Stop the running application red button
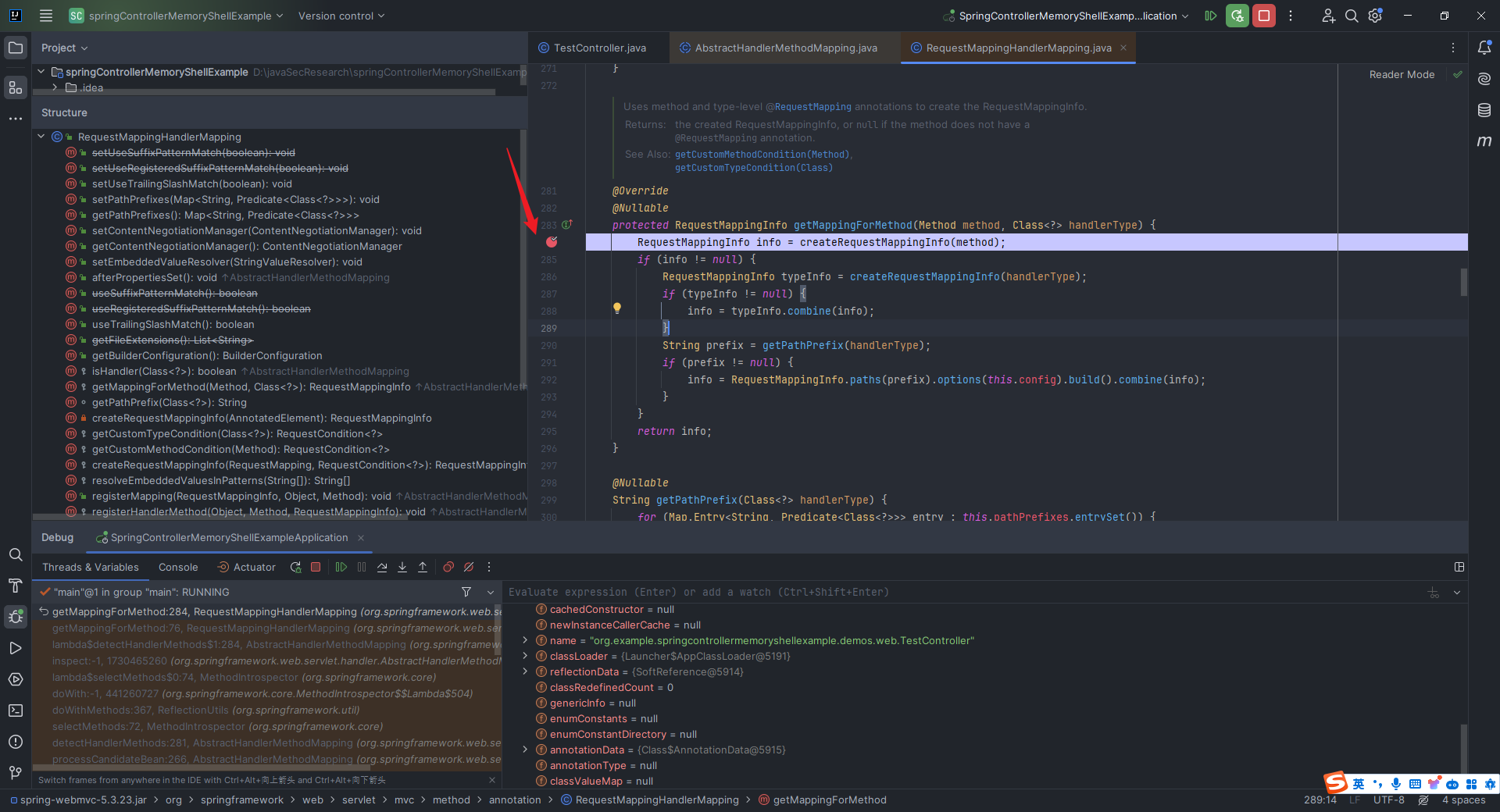This screenshot has width=1500, height=812. (x=1264, y=16)
